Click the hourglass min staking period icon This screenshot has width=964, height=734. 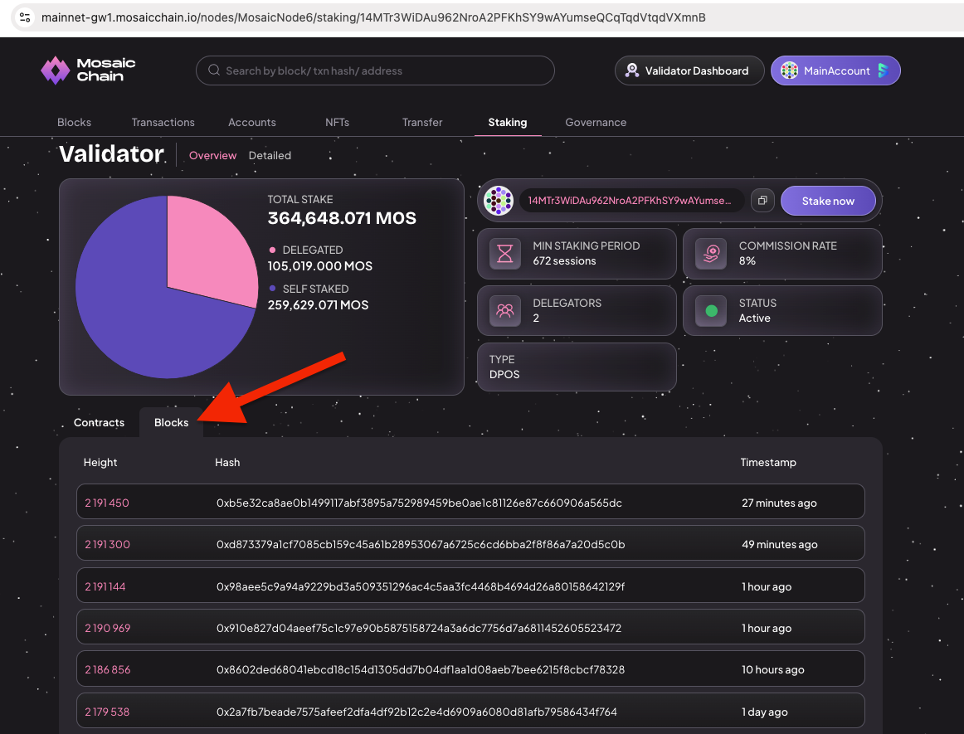coord(505,254)
